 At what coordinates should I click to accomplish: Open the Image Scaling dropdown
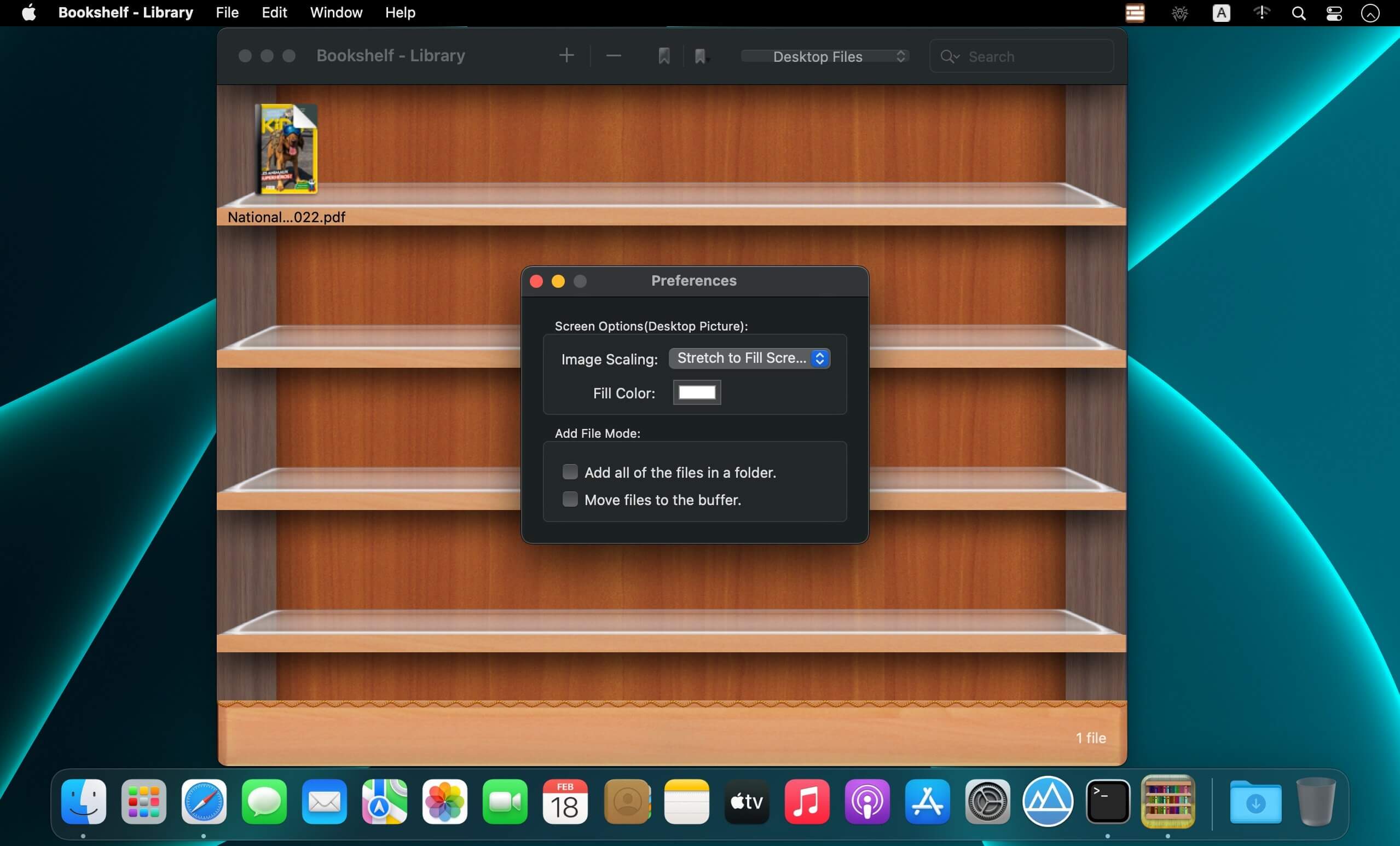[x=749, y=358]
